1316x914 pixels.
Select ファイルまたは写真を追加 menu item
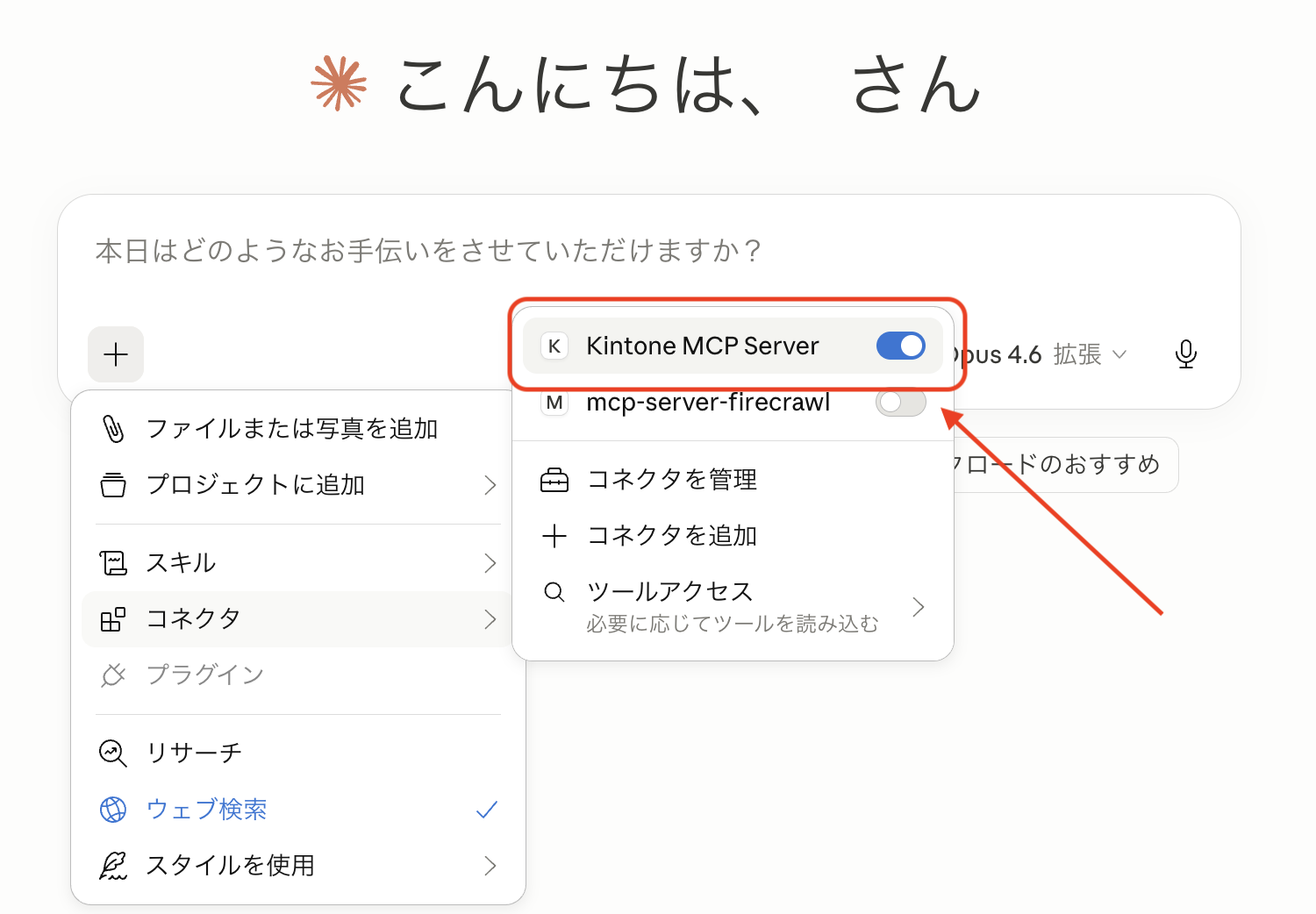pyautogui.click(x=297, y=429)
